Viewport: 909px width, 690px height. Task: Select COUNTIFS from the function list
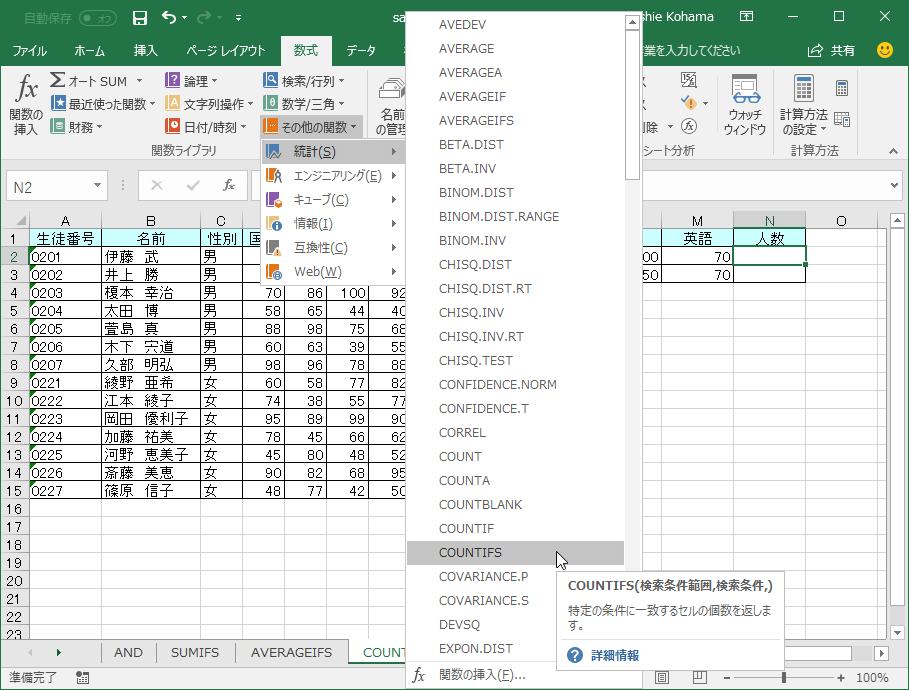470,553
